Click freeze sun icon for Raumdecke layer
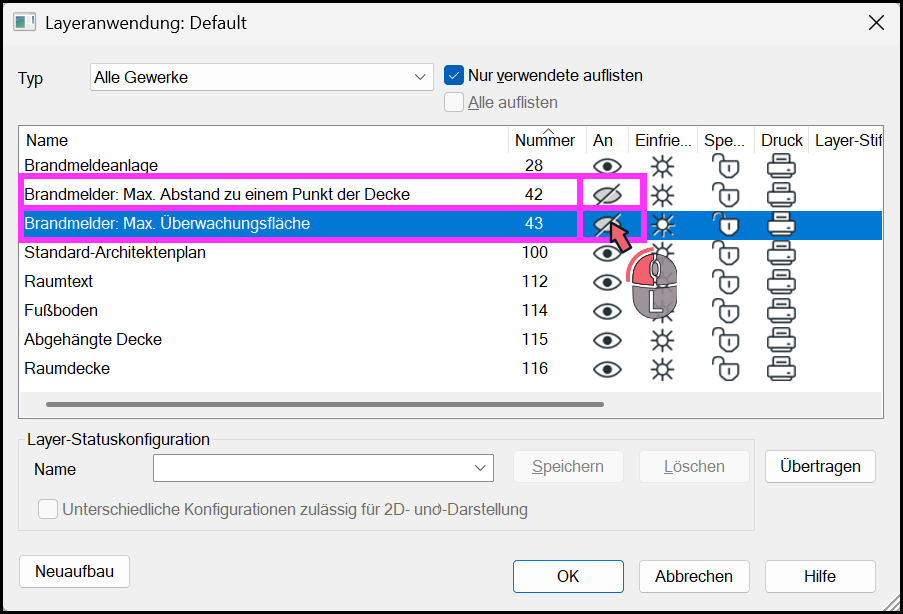 pos(662,369)
